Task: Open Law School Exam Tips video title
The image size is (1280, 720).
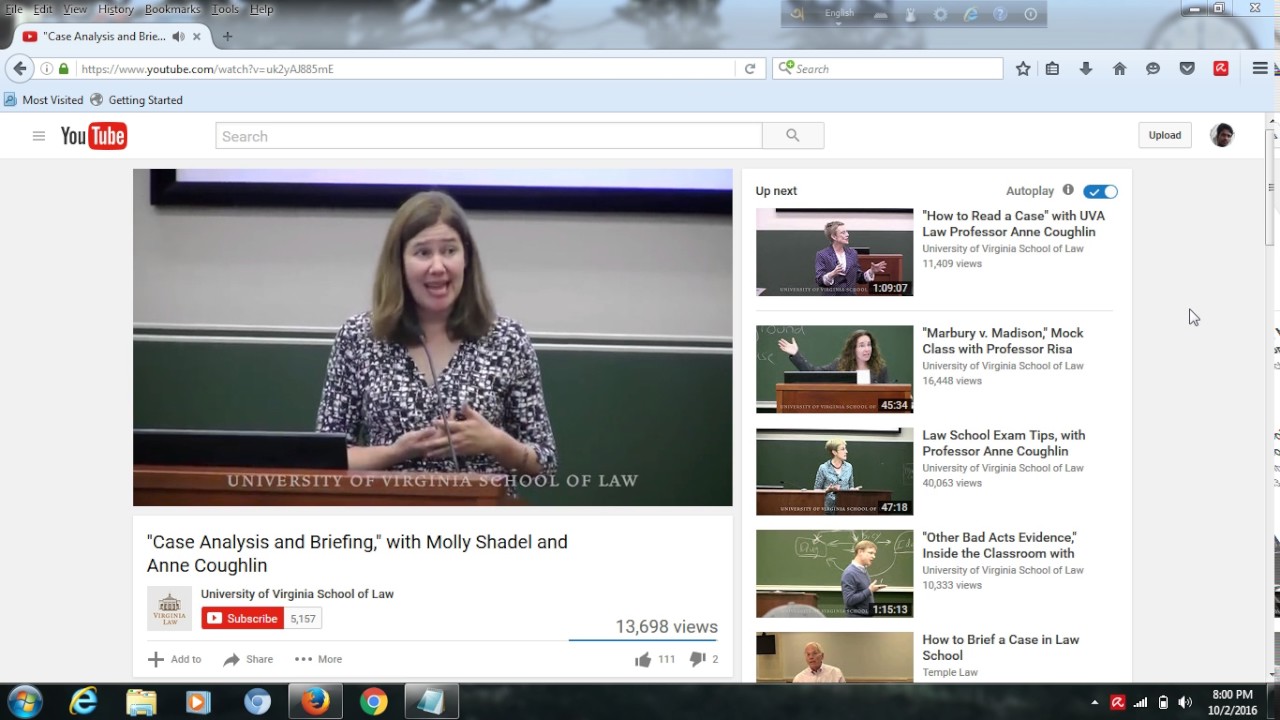Action: click(1003, 443)
